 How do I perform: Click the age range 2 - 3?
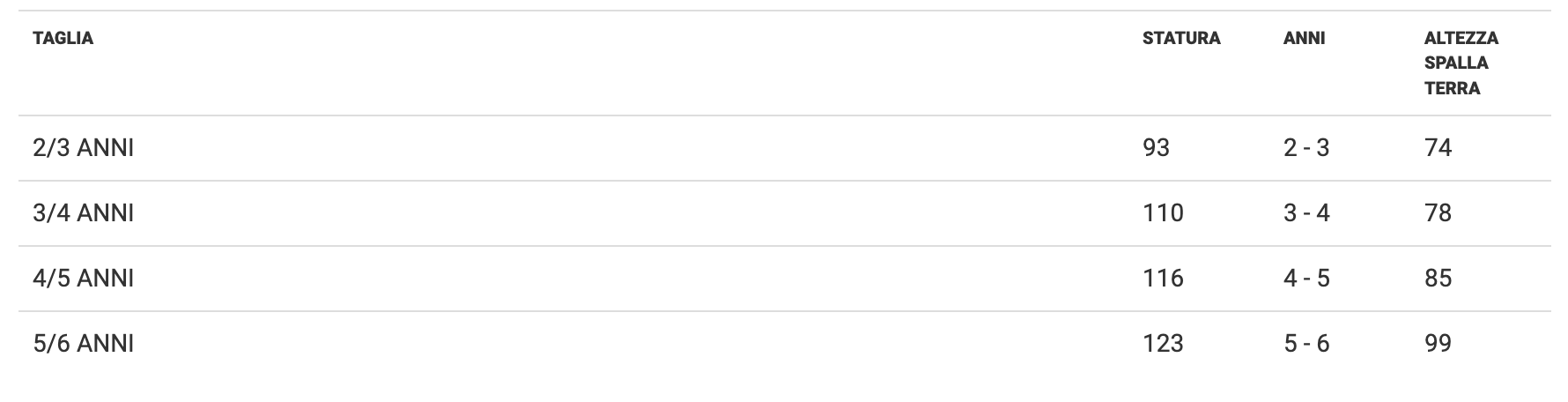1306,148
